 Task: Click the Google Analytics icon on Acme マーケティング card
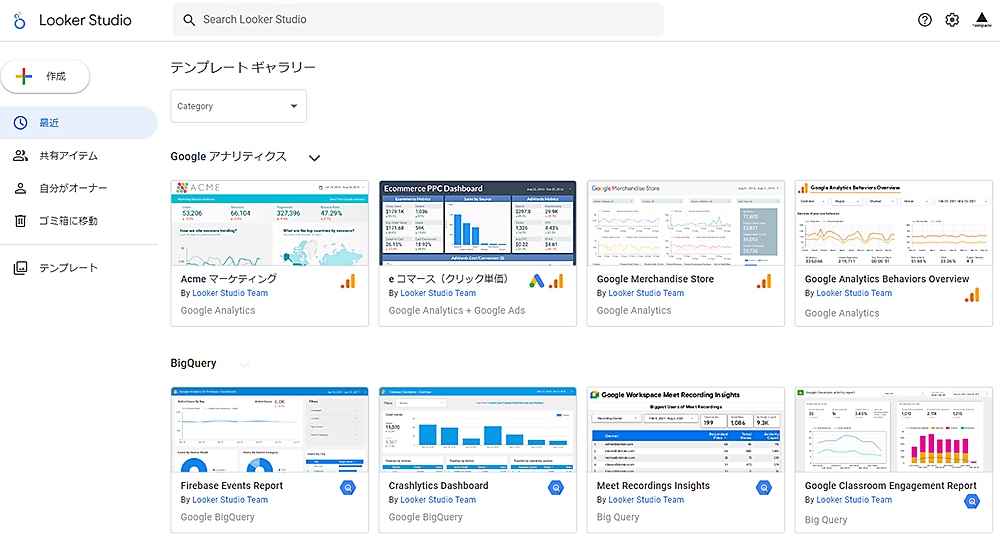click(348, 282)
